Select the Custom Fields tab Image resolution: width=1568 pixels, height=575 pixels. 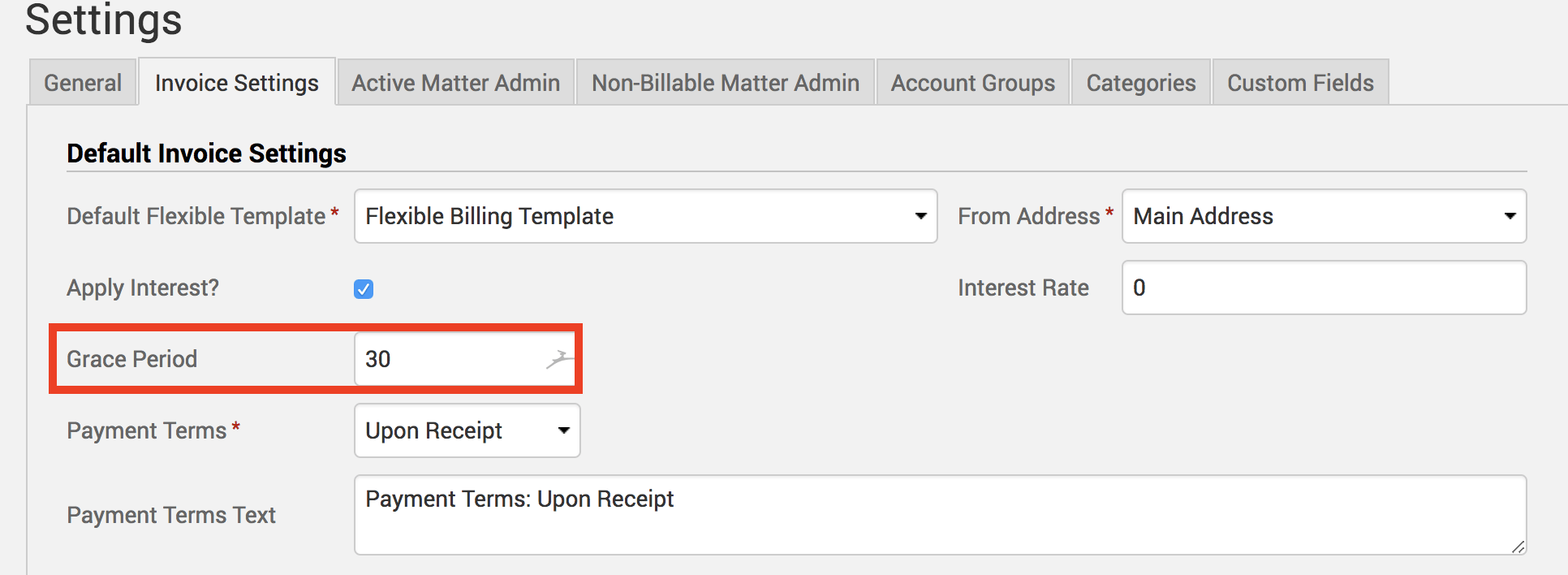pyautogui.click(x=1300, y=83)
